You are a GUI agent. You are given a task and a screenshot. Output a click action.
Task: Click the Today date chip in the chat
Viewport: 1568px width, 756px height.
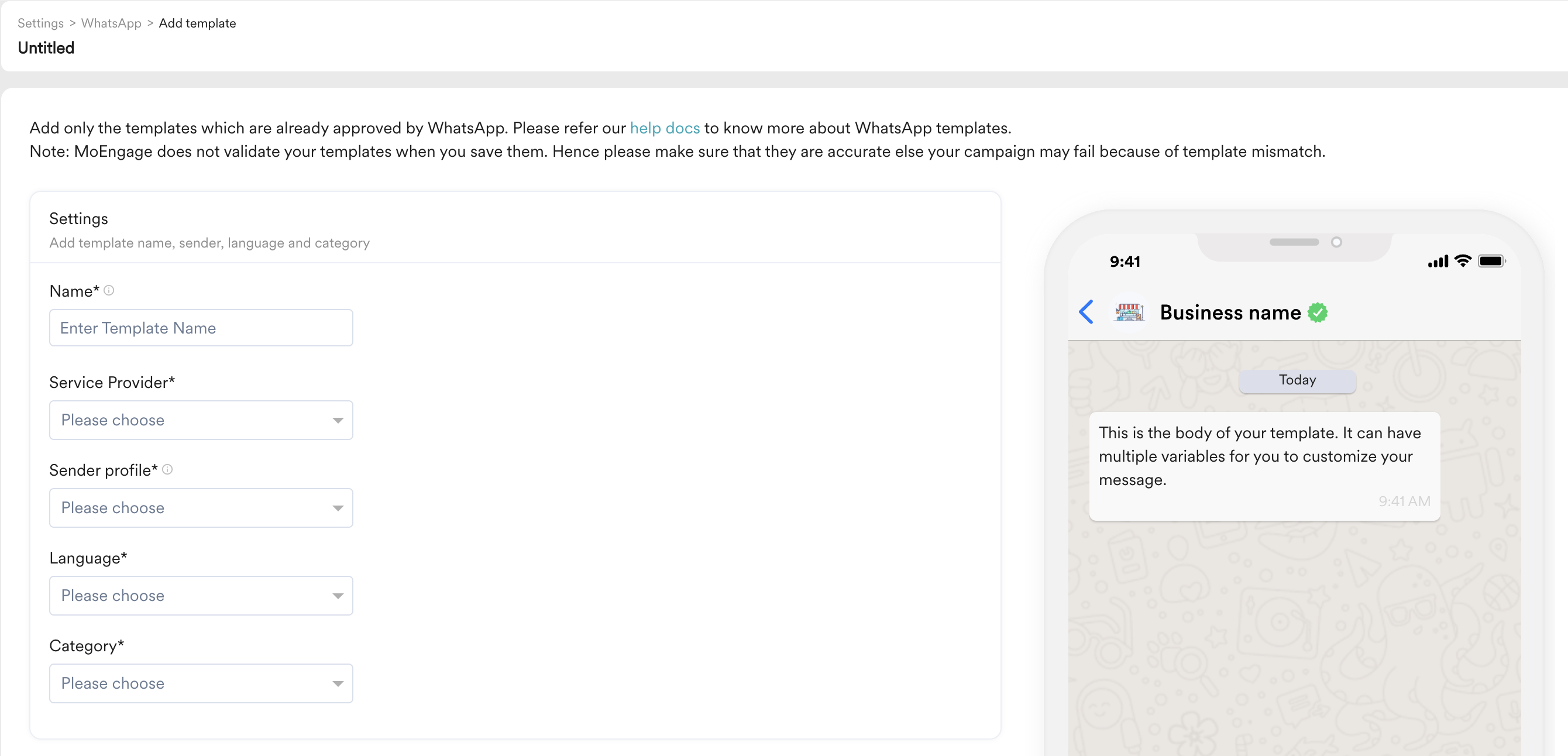(1297, 380)
